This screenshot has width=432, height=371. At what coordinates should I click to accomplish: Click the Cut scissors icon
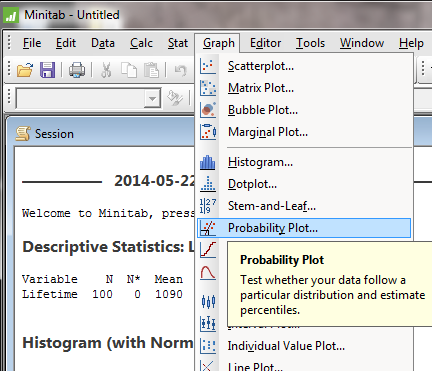106,70
